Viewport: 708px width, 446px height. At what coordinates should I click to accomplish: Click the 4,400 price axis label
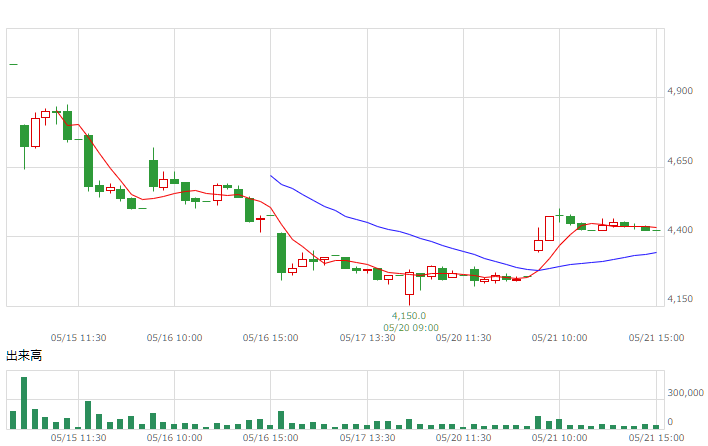coord(680,230)
